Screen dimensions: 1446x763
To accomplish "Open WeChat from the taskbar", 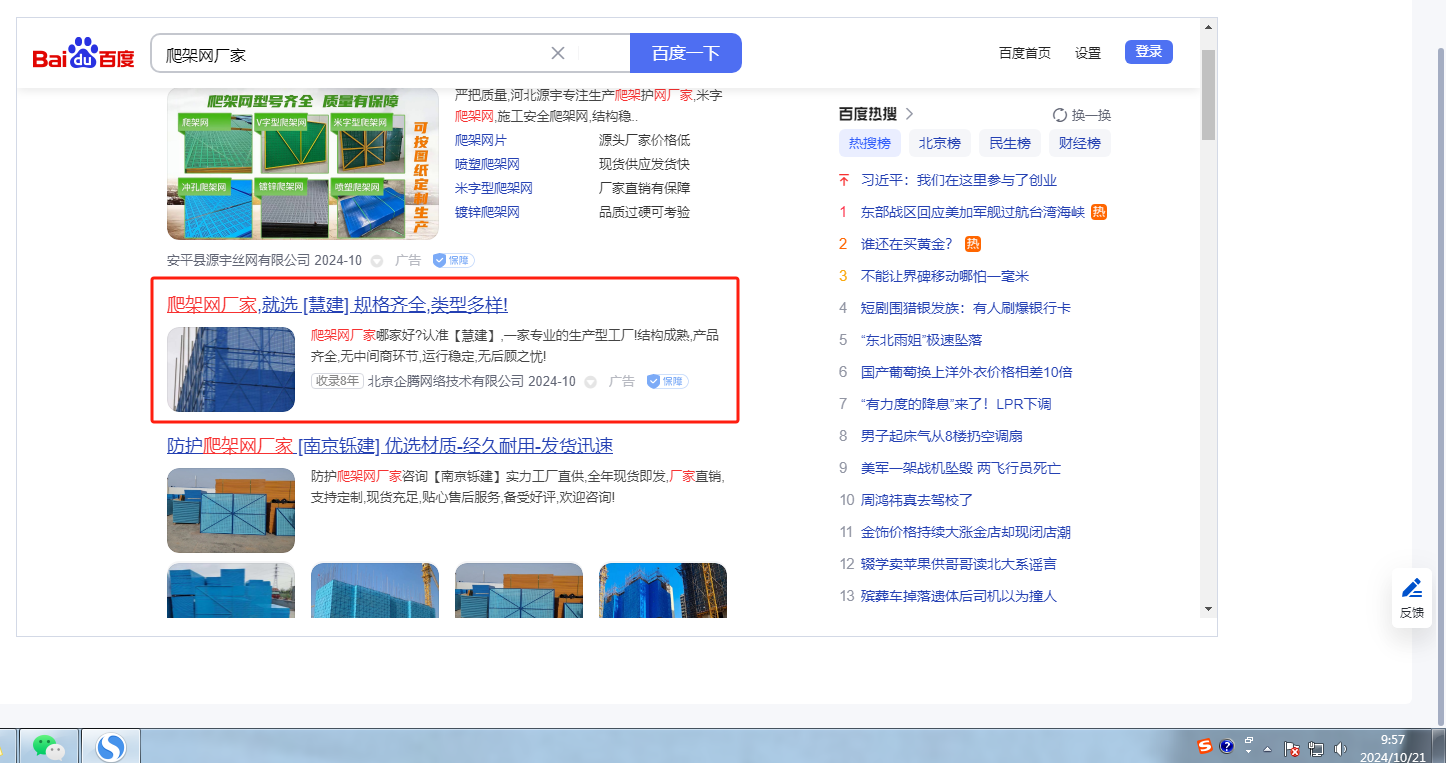I will pyautogui.click(x=49, y=746).
